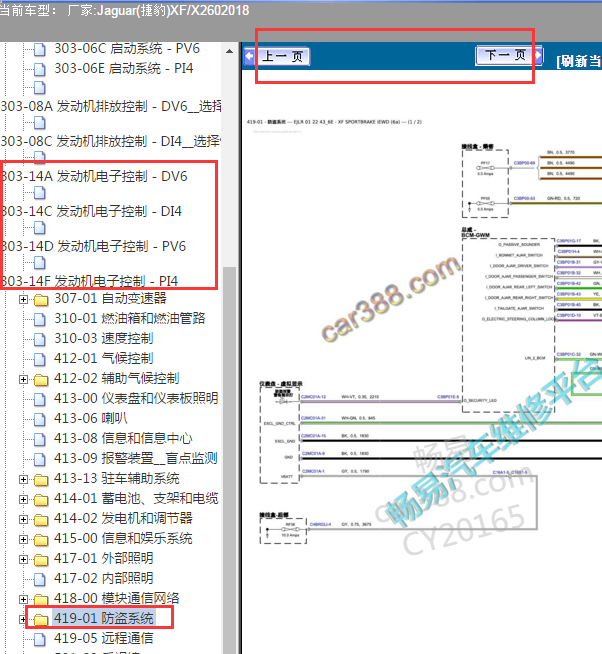Image resolution: width=602 pixels, height=654 pixels.
Task: Click the page icon beside 310-03 速度控制
Action: point(40,340)
